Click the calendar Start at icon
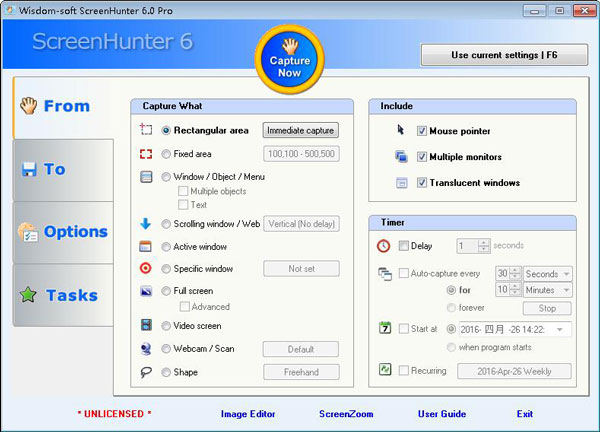 385,328
